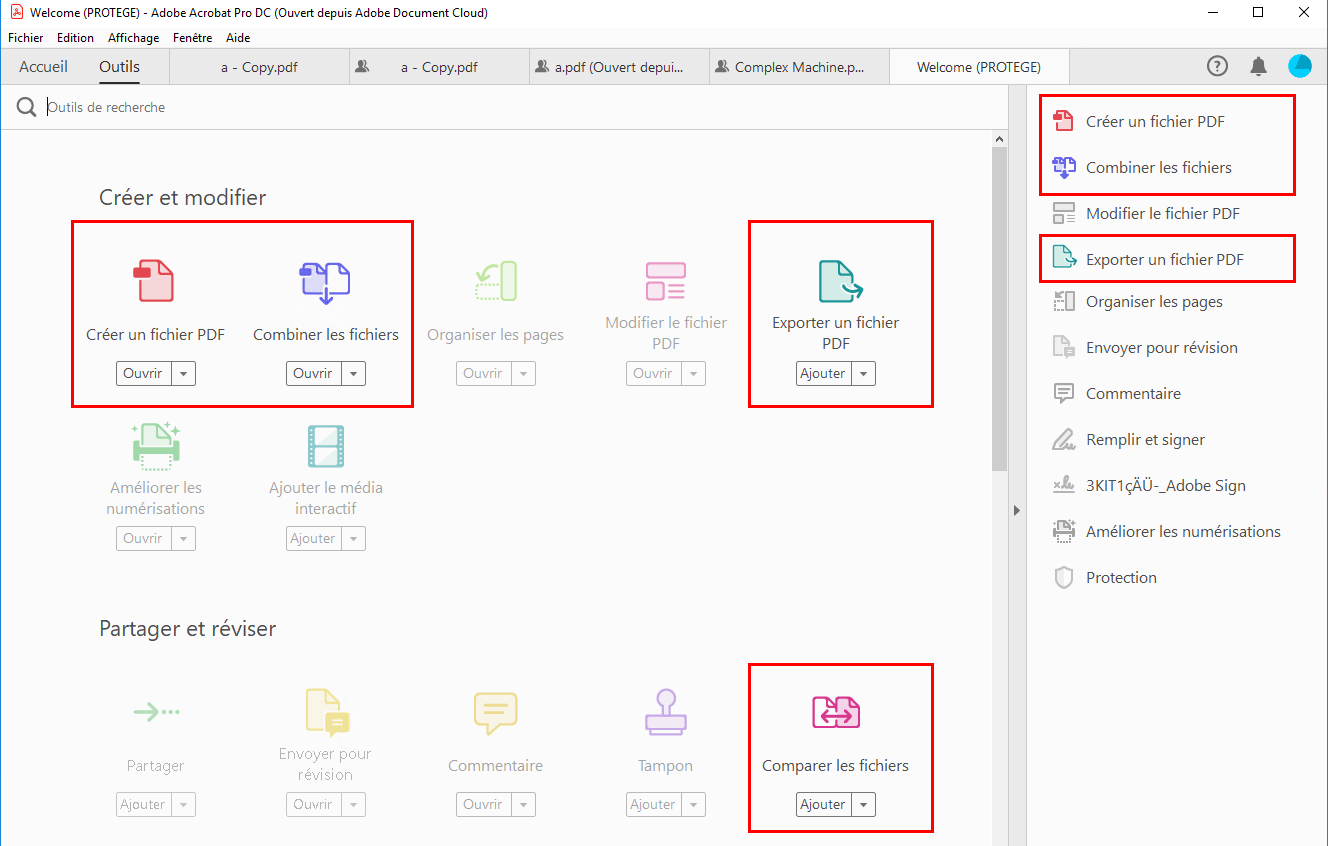Open the dropdown arrow under Organiser les pages

click(523, 373)
